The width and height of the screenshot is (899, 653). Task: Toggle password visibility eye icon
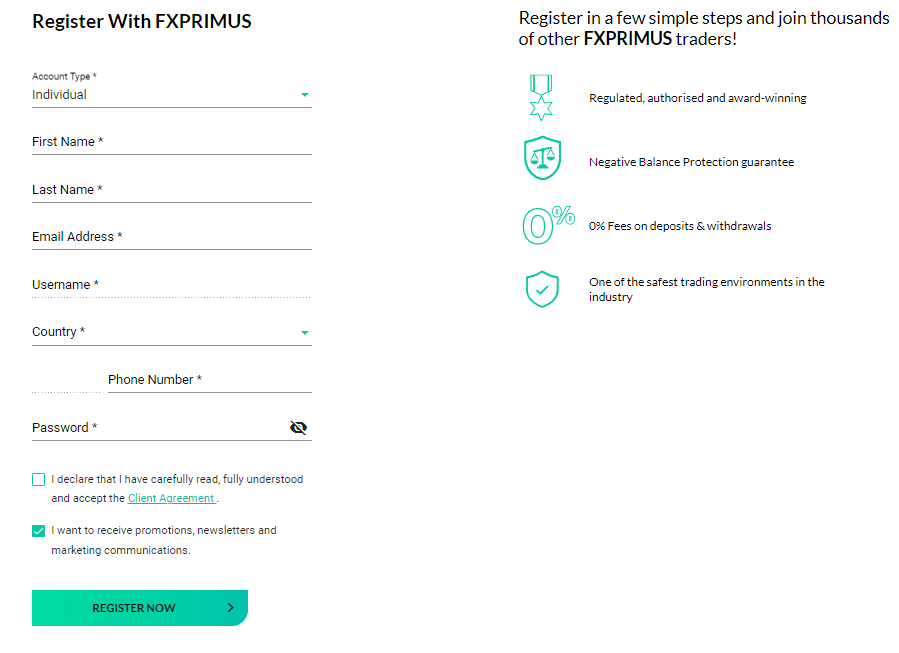pos(298,428)
